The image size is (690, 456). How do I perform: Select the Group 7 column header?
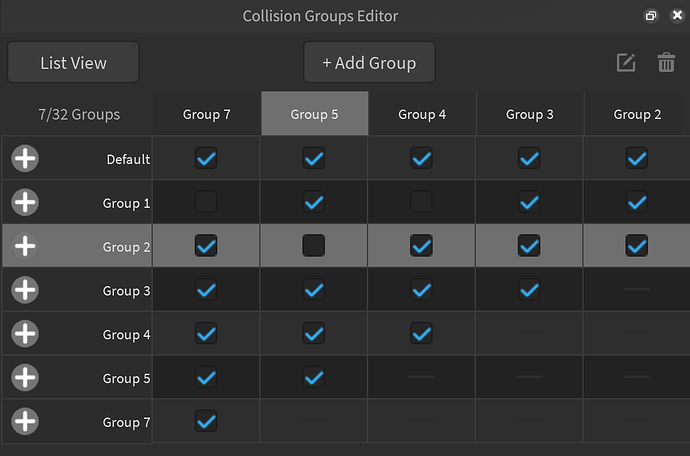pos(206,114)
